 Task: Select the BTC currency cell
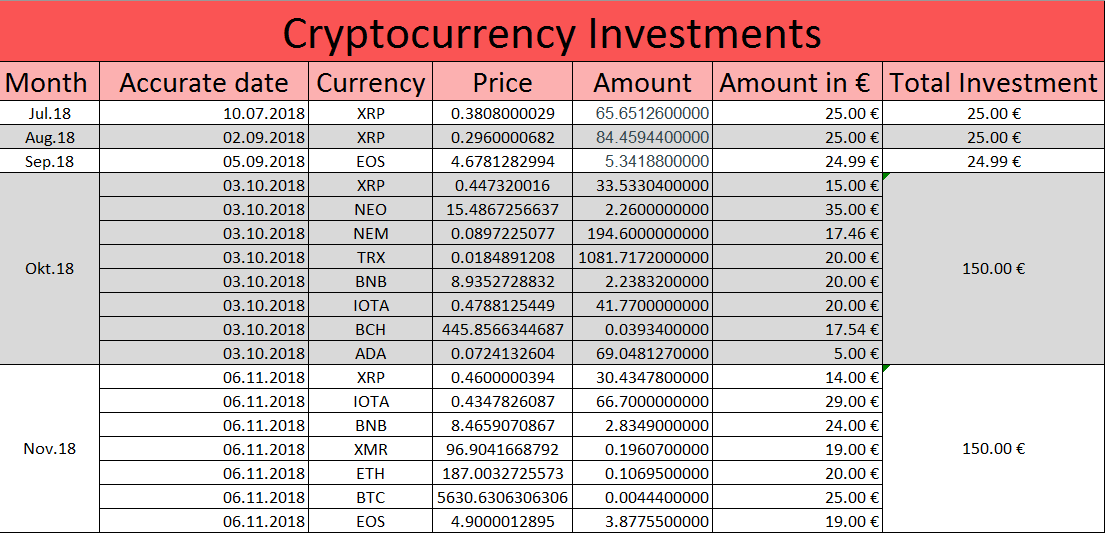pos(371,498)
